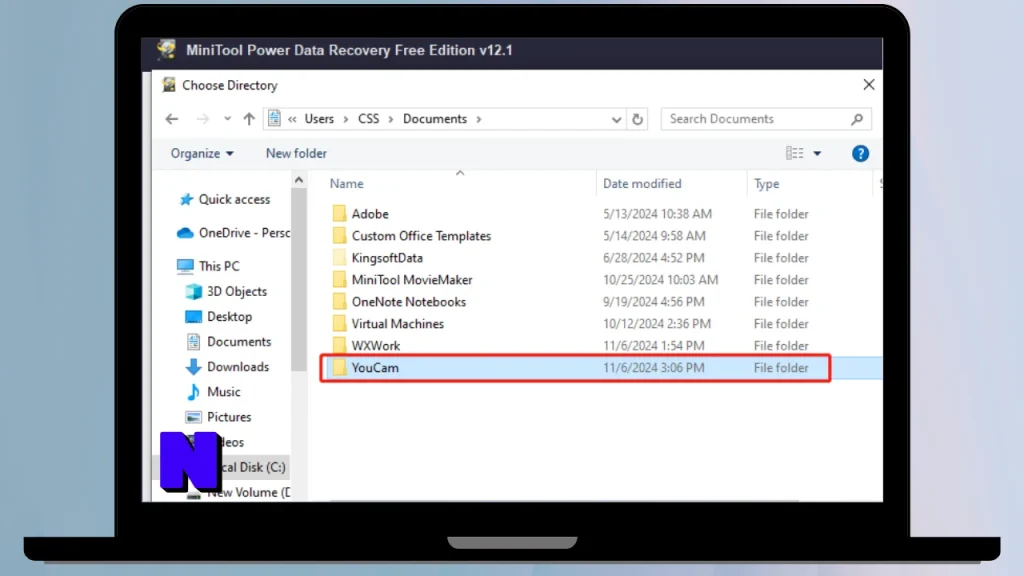Open Documents in the navigation pane
1024x576 pixels.
pos(229,342)
